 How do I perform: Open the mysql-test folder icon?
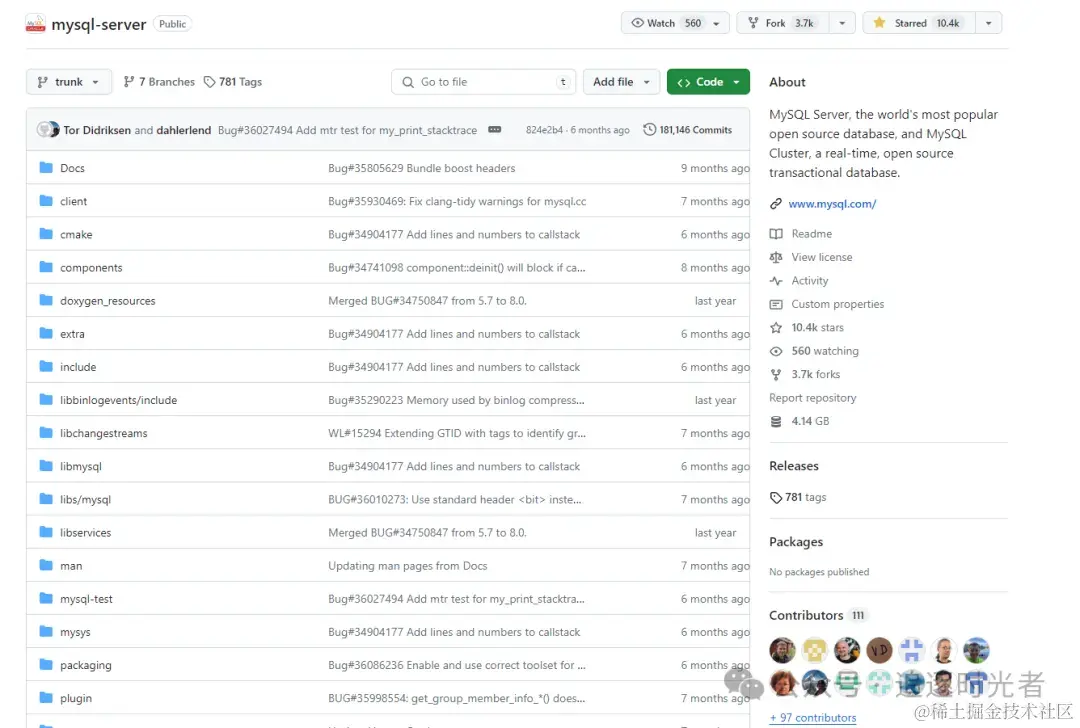[x=46, y=598]
